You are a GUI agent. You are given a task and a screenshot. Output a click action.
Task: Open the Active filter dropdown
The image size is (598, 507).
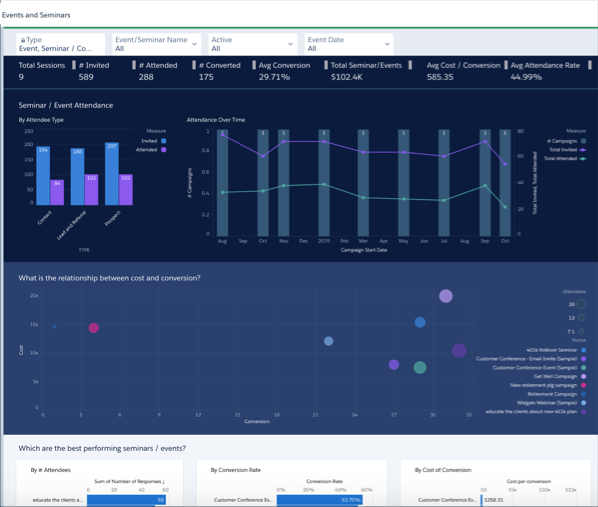click(x=252, y=44)
